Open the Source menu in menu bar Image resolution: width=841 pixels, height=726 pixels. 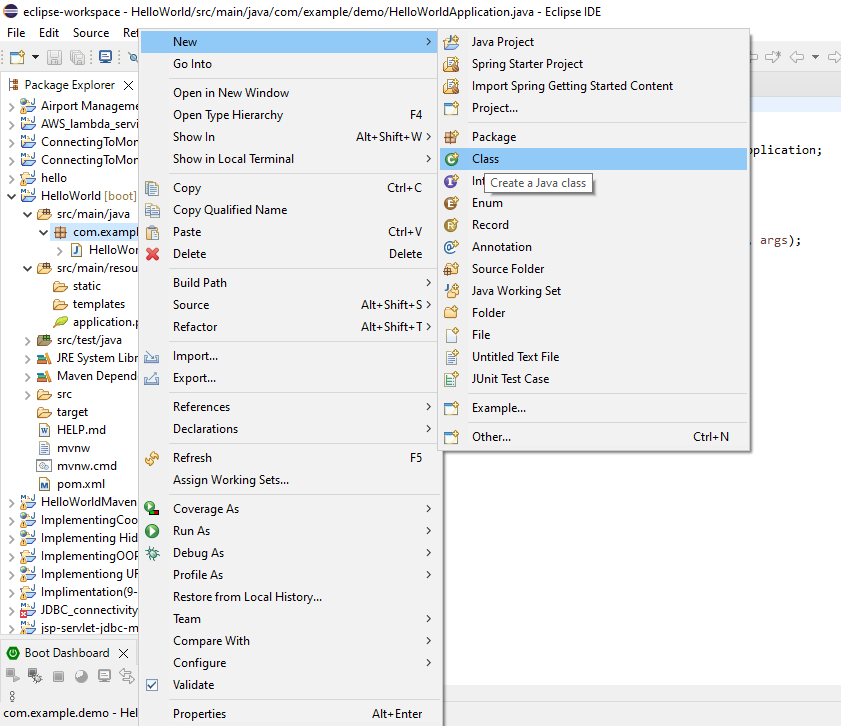tap(91, 33)
